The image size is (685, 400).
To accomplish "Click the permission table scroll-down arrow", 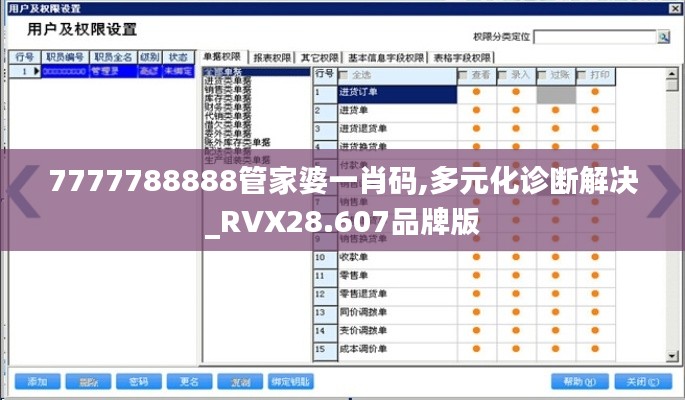I will (x=672, y=356).
